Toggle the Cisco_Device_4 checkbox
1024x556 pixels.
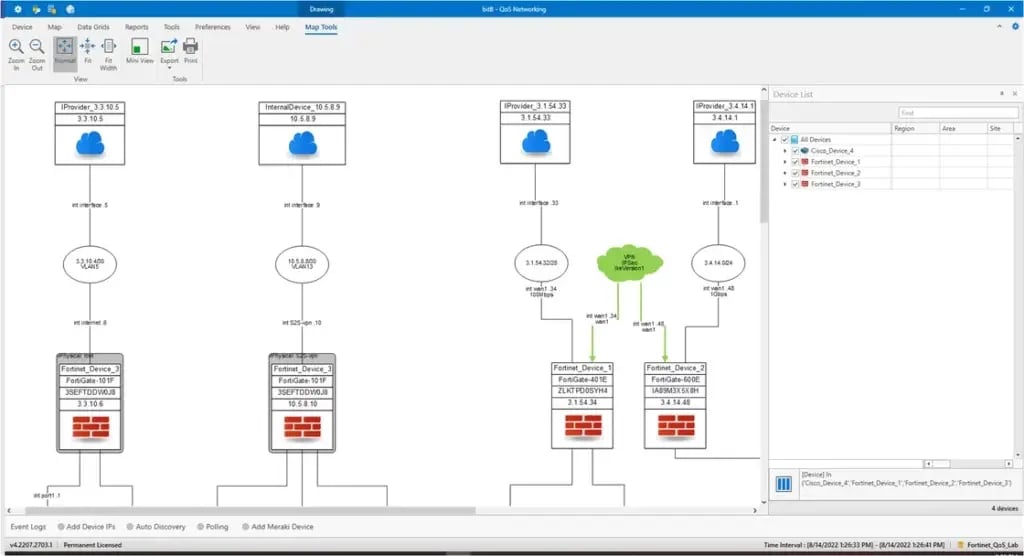795,151
